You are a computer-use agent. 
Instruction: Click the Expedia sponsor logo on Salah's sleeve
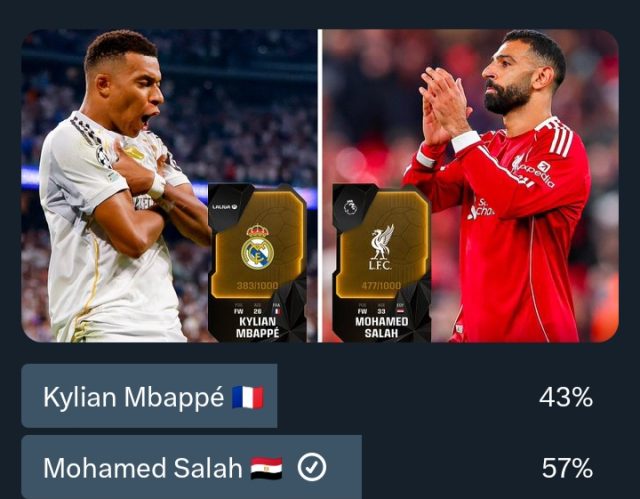coord(540,174)
